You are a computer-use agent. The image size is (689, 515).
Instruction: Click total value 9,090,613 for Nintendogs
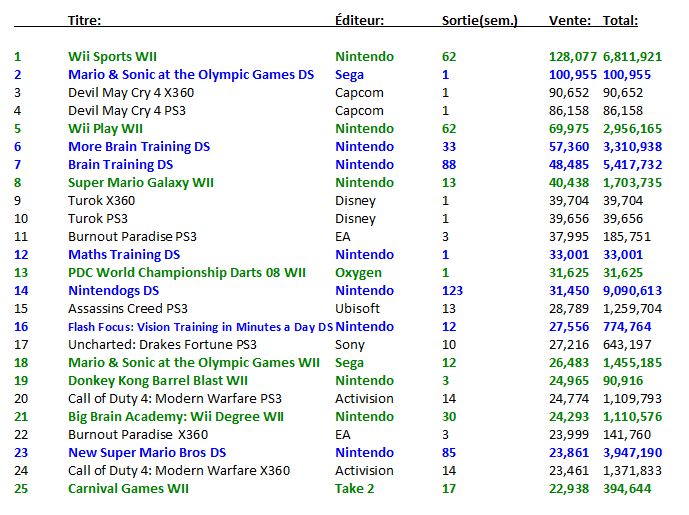click(632, 291)
